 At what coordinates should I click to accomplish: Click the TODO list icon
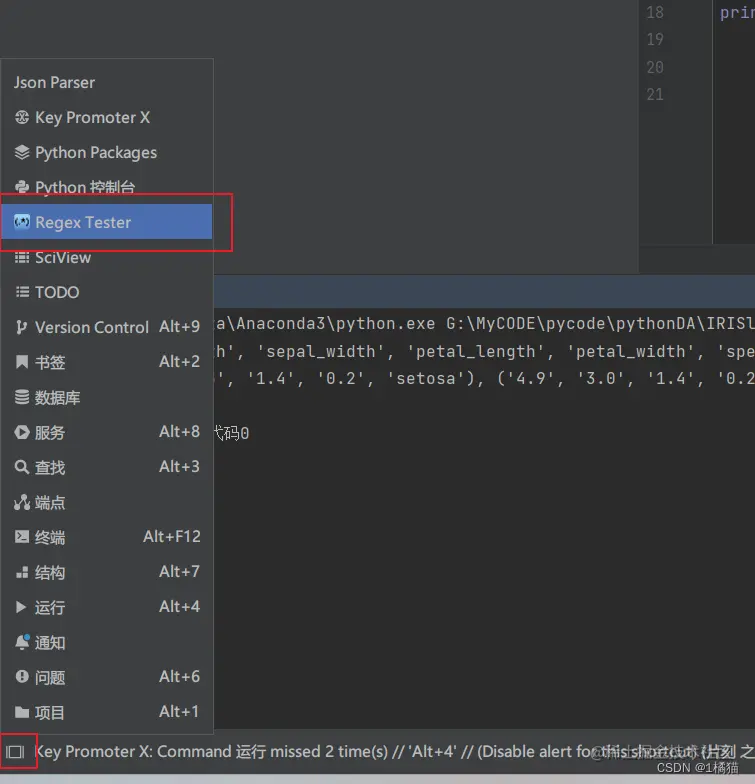22,292
